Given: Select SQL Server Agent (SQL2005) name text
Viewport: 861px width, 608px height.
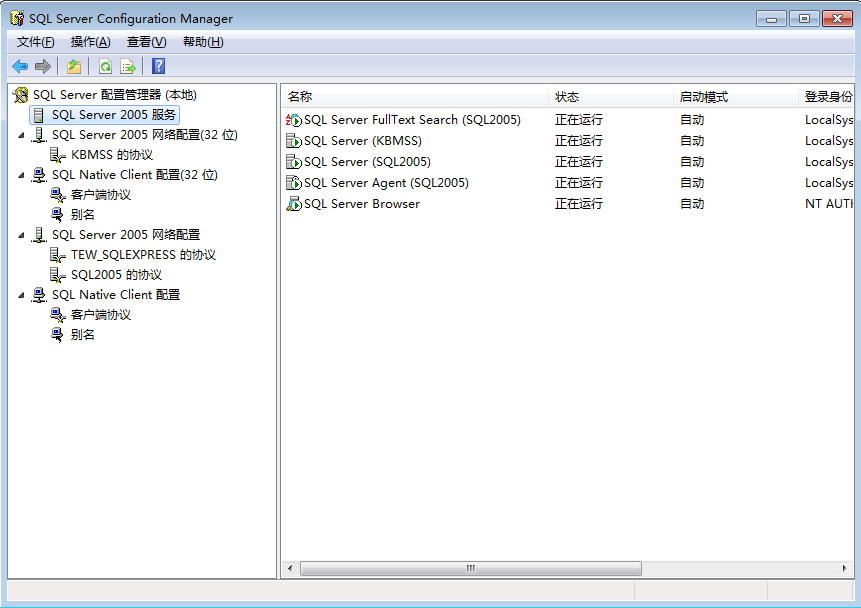Looking at the screenshot, I should pos(386,183).
